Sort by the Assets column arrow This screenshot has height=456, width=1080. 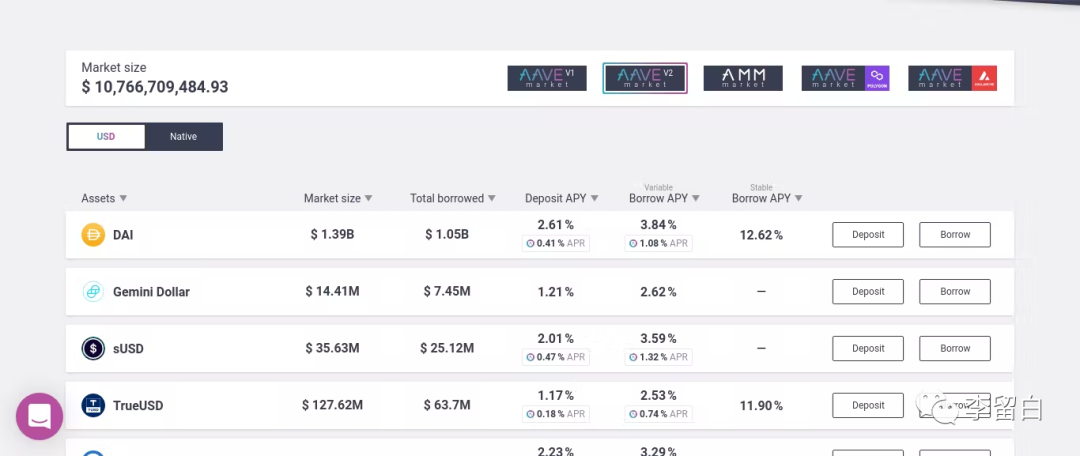click(123, 198)
